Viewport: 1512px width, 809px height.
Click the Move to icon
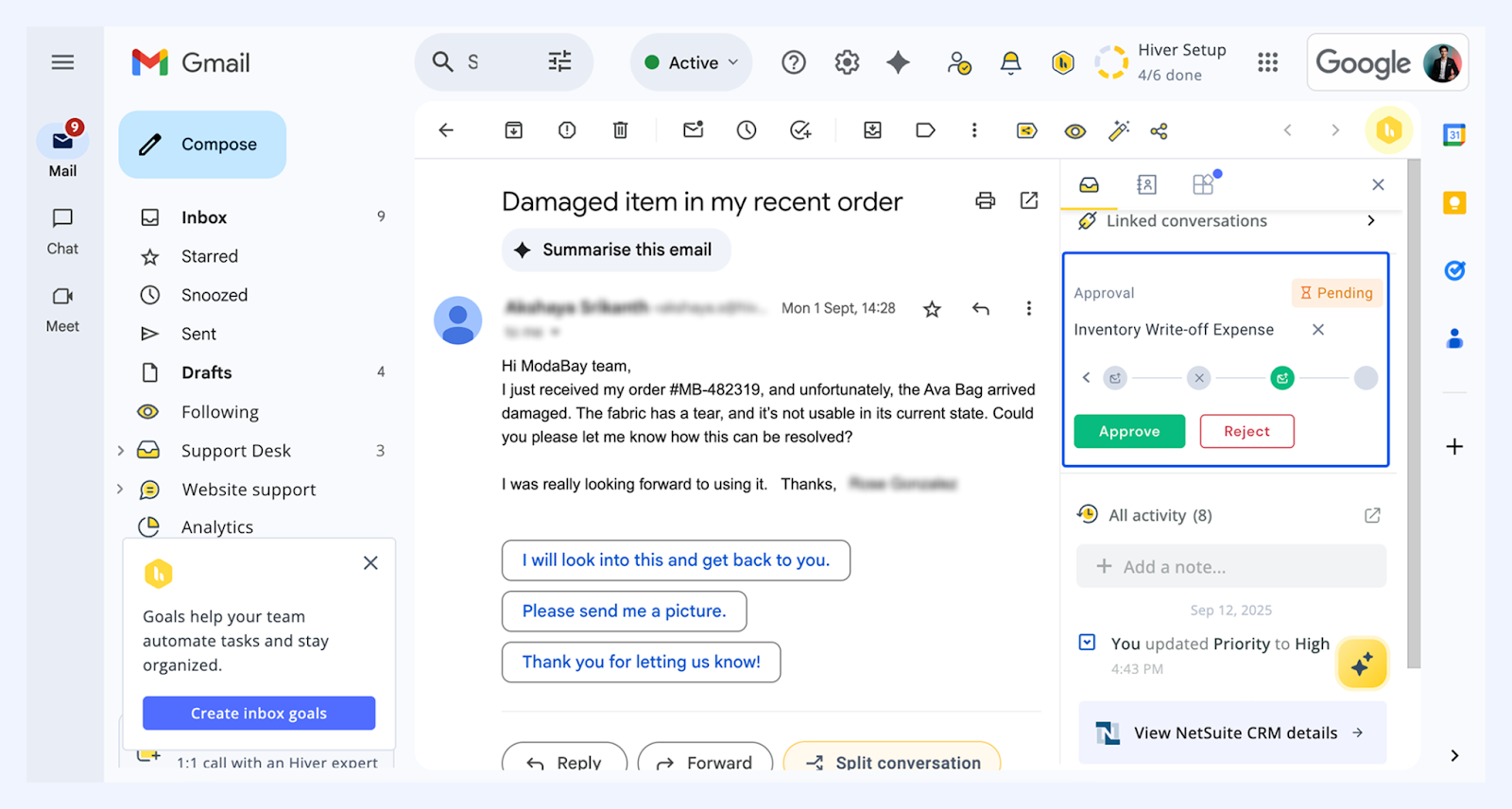(x=872, y=130)
